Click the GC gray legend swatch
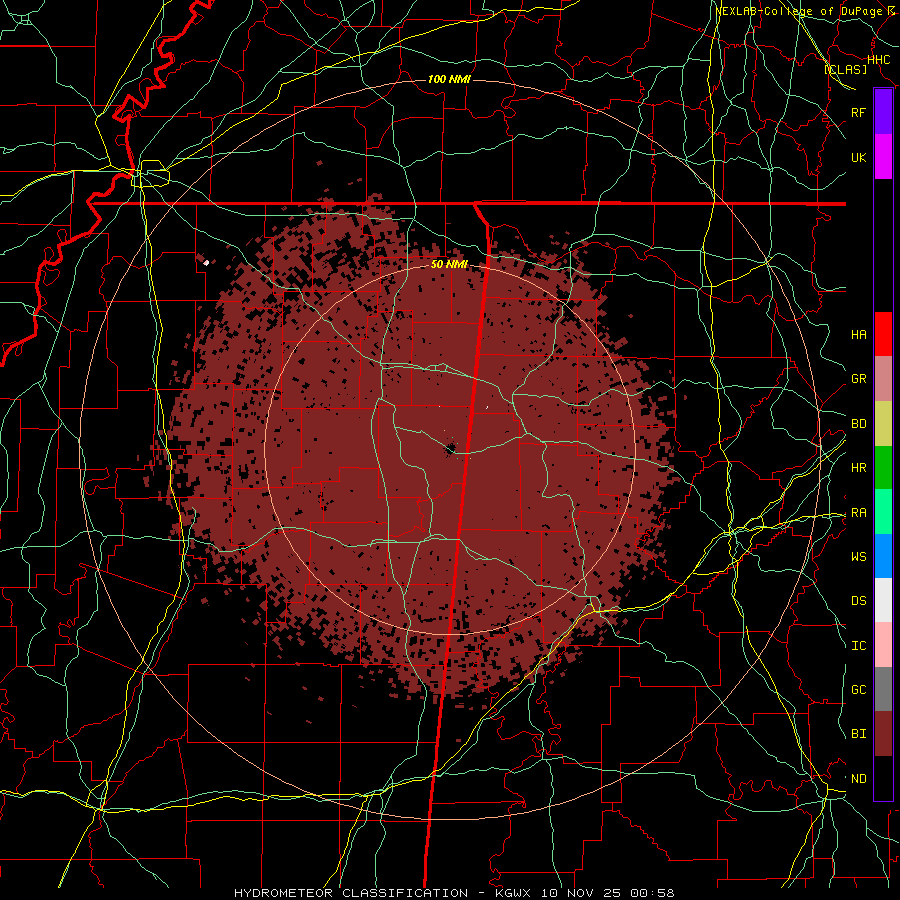Screen dimensions: 900x900 pyautogui.click(x=883, y=689)
